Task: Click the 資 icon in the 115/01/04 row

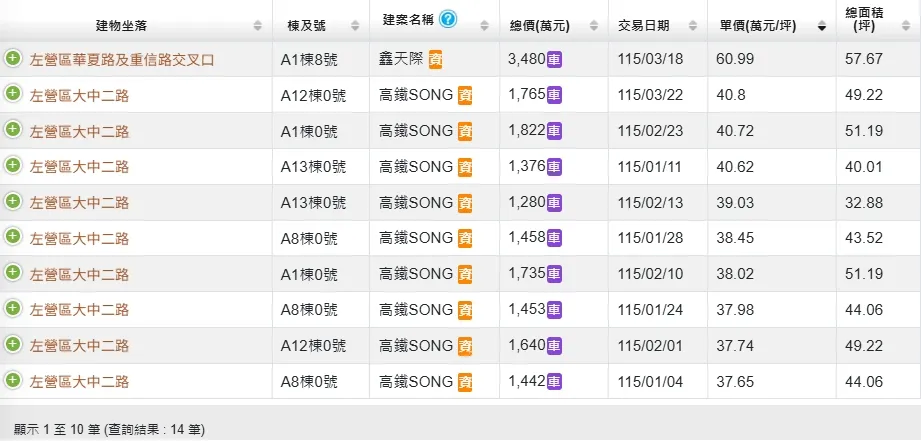Action: pyautogui.click(x=465, y=382)
